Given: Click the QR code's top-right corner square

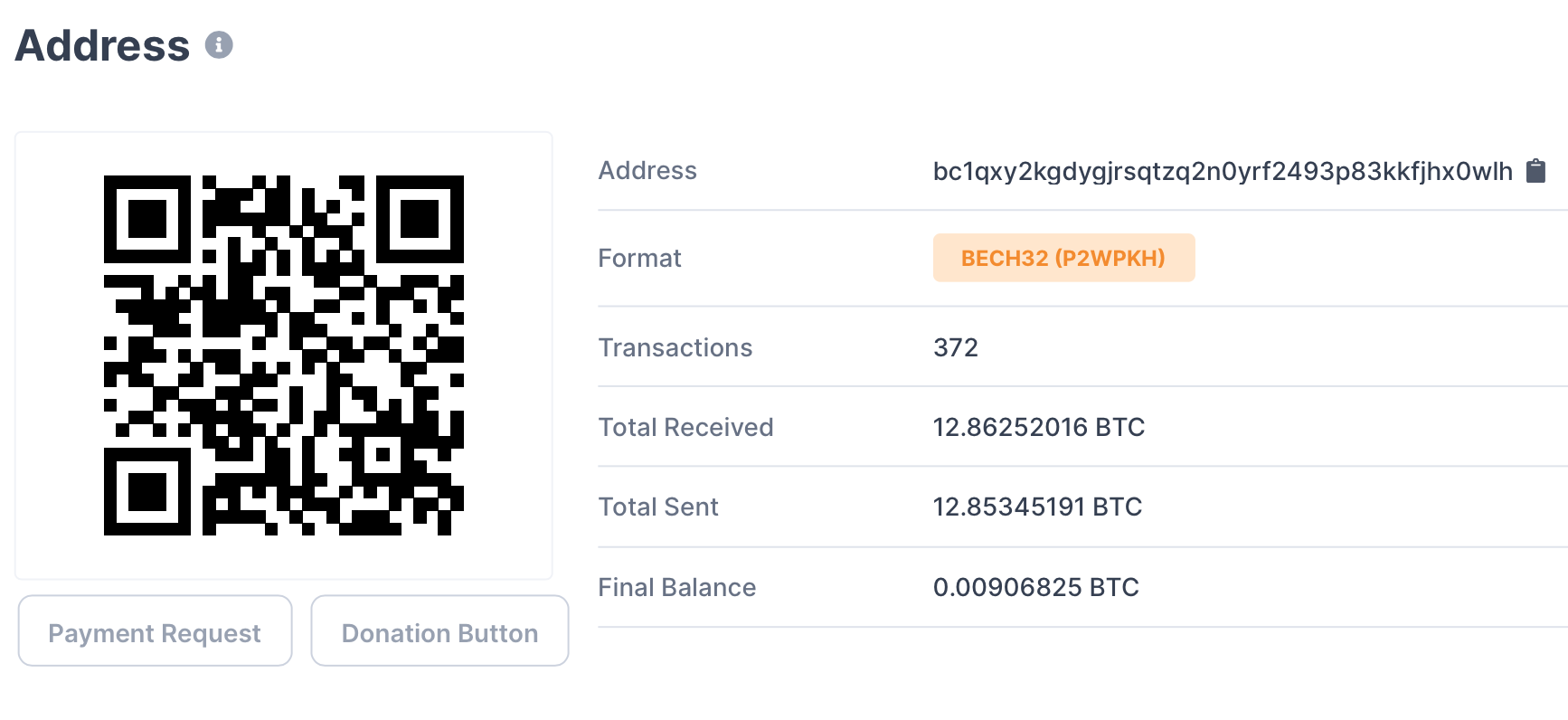Looking at the screenshot, I should 420,219.
